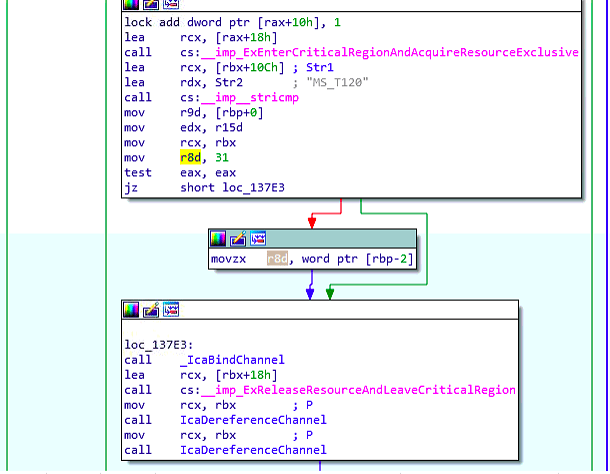The image size is (610, 474).
Task: Click the edit icon on the top code block
Action: pyautogui.click(x=151, y=4)
